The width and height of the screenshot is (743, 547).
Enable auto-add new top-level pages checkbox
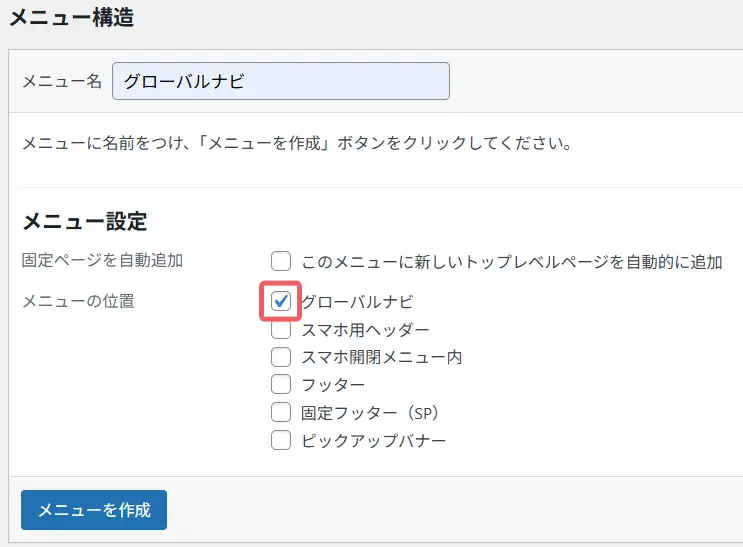[281, 261]
